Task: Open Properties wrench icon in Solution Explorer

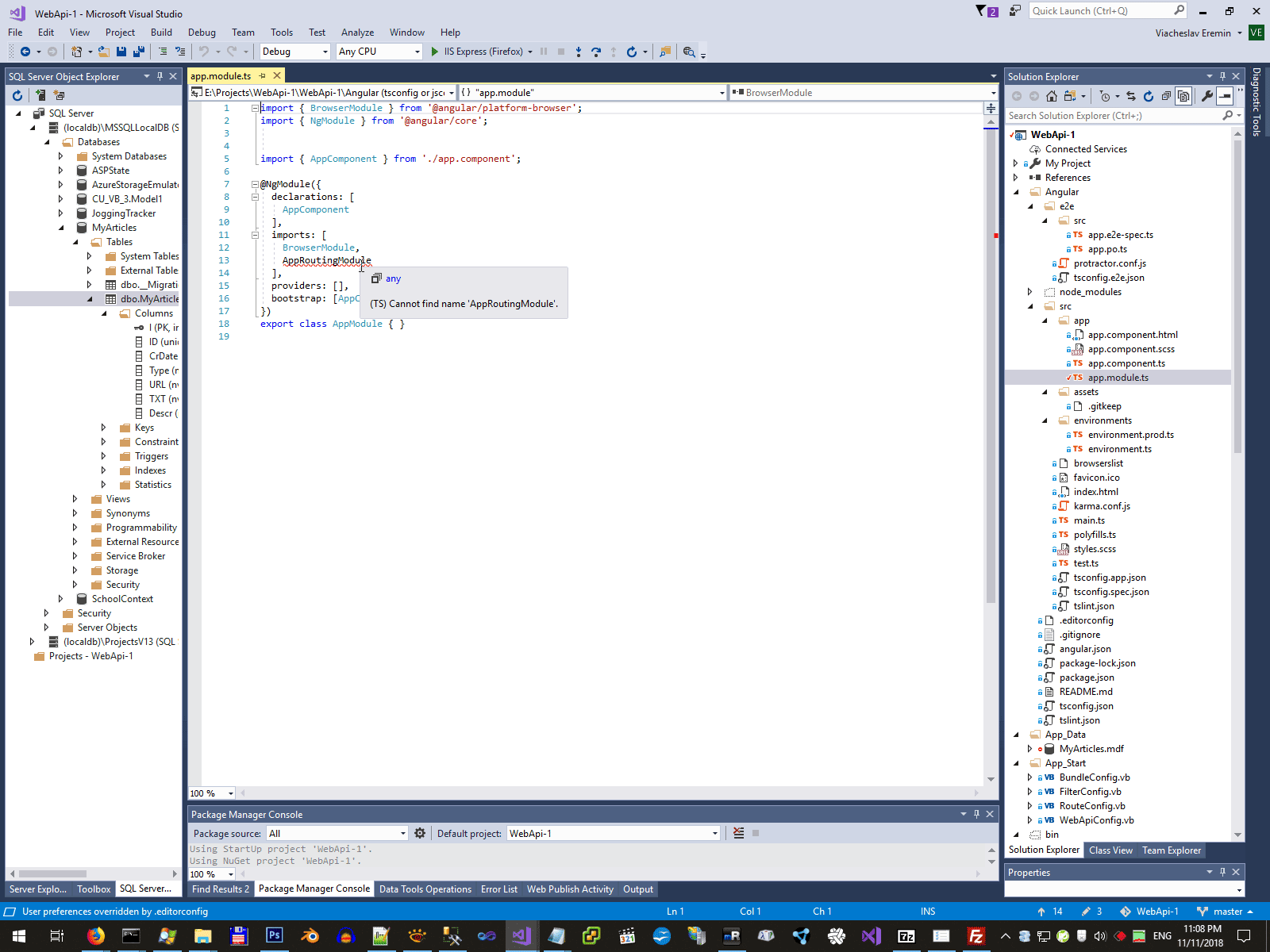Action: click(1207, 96)
